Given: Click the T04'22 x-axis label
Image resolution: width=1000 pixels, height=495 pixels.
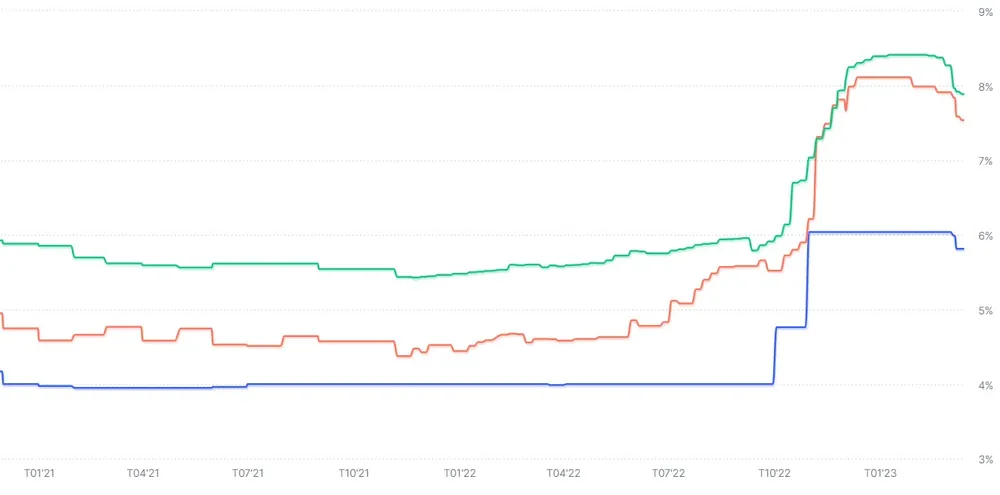Looking at the screenshot, I should tap(563, 472).
